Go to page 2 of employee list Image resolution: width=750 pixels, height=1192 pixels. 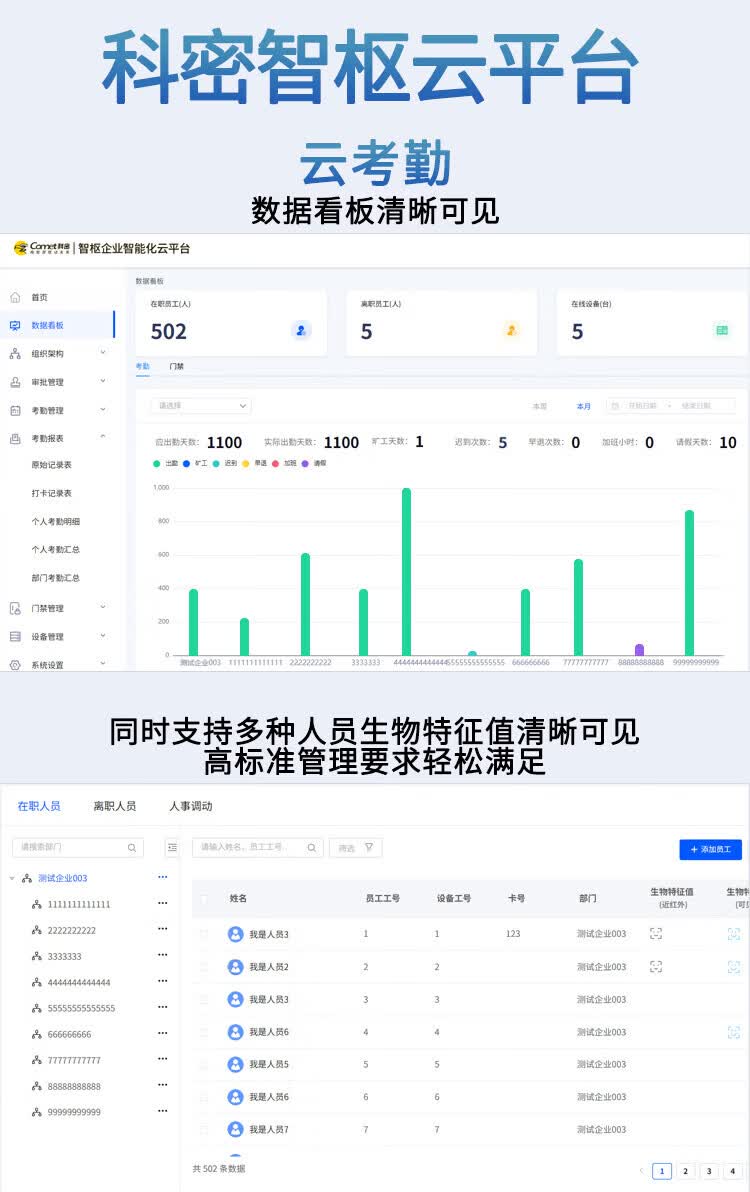coord(685,1171)
